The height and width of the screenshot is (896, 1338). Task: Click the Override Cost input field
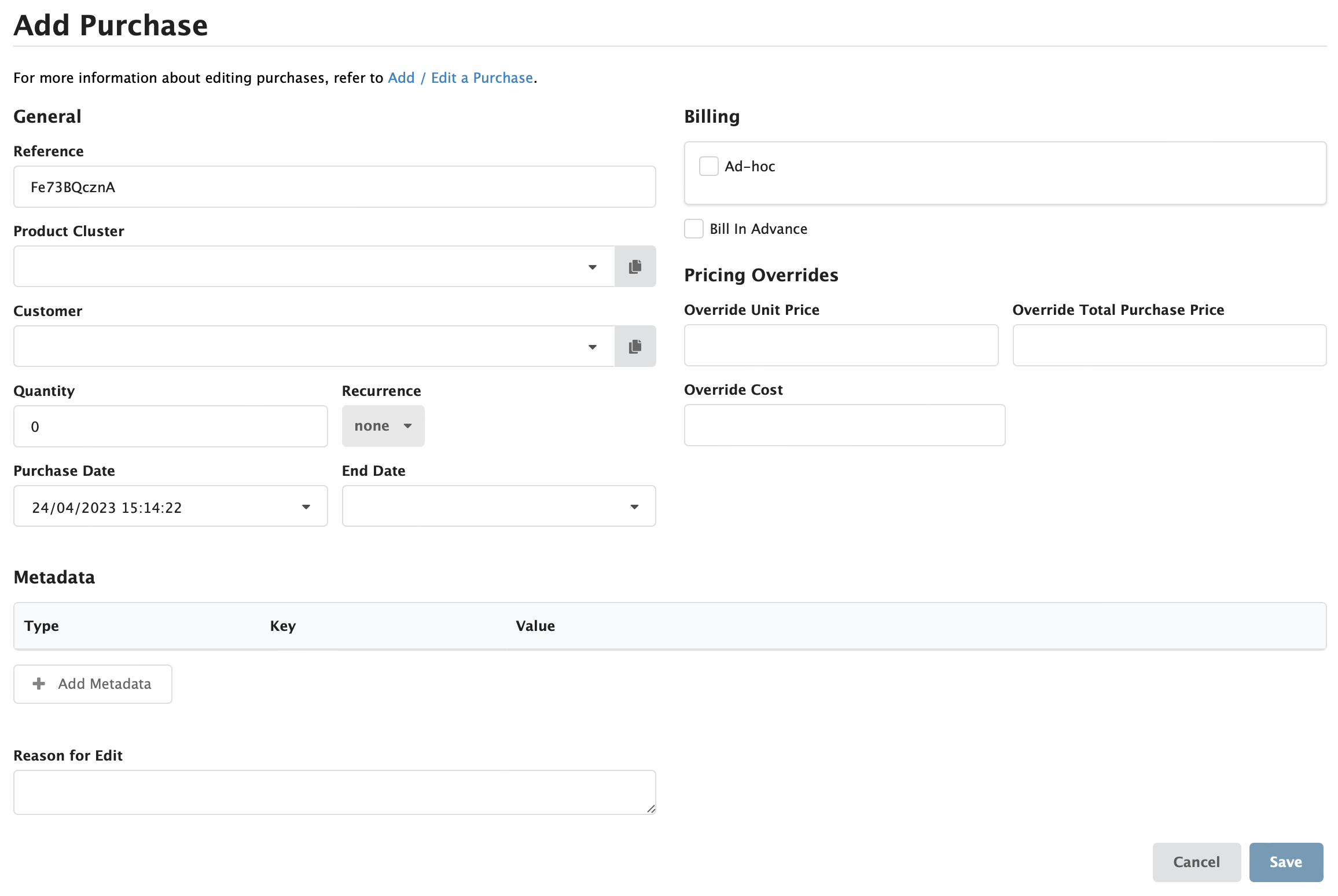tap(844, 425)
